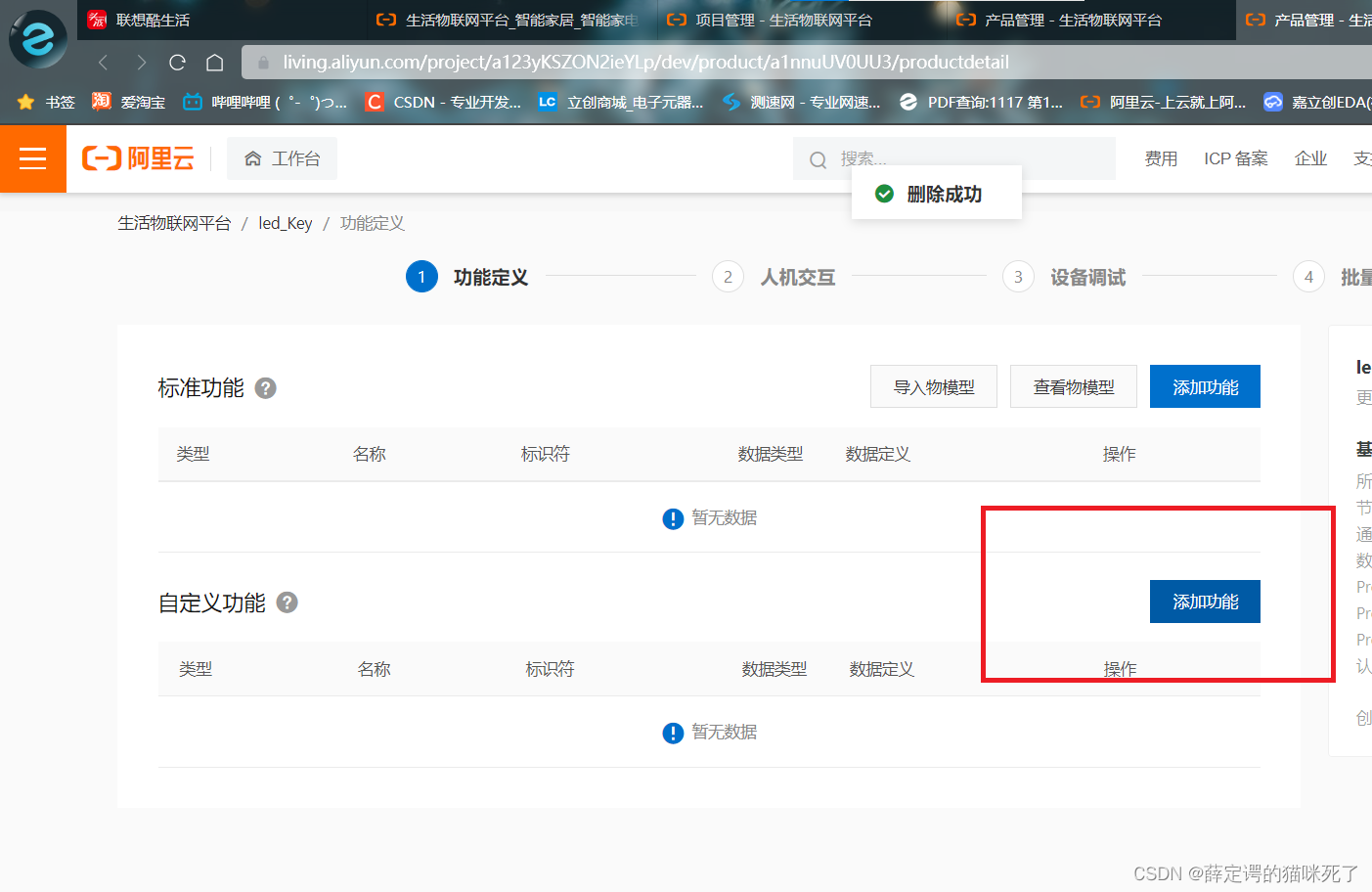The height and width of the screenshot is (892, 1372).
Task: Select step 3 设备调试
Action: tap(1064, 277)
